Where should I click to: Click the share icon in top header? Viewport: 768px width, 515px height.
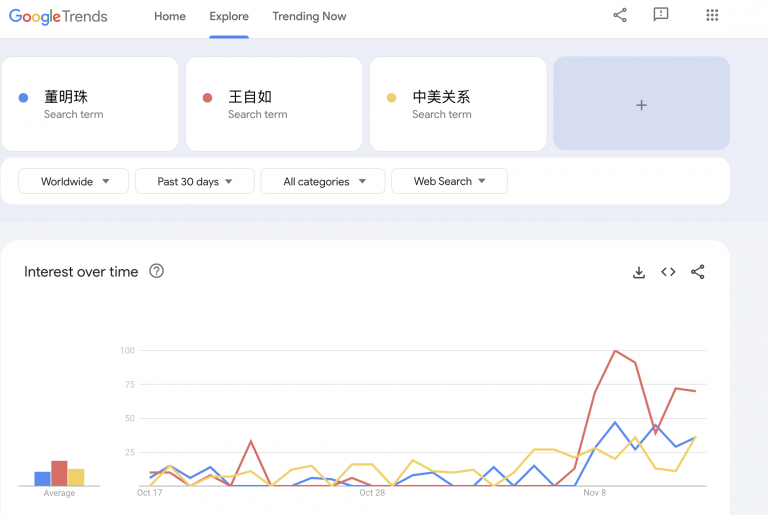pyautogui.click(x=620, y=15)
